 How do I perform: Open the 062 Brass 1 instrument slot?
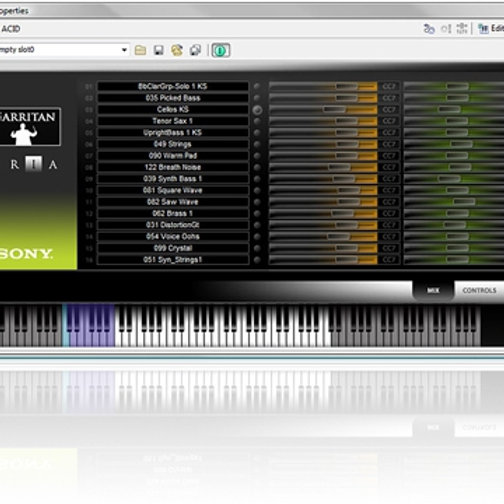[x=173, y=213]
